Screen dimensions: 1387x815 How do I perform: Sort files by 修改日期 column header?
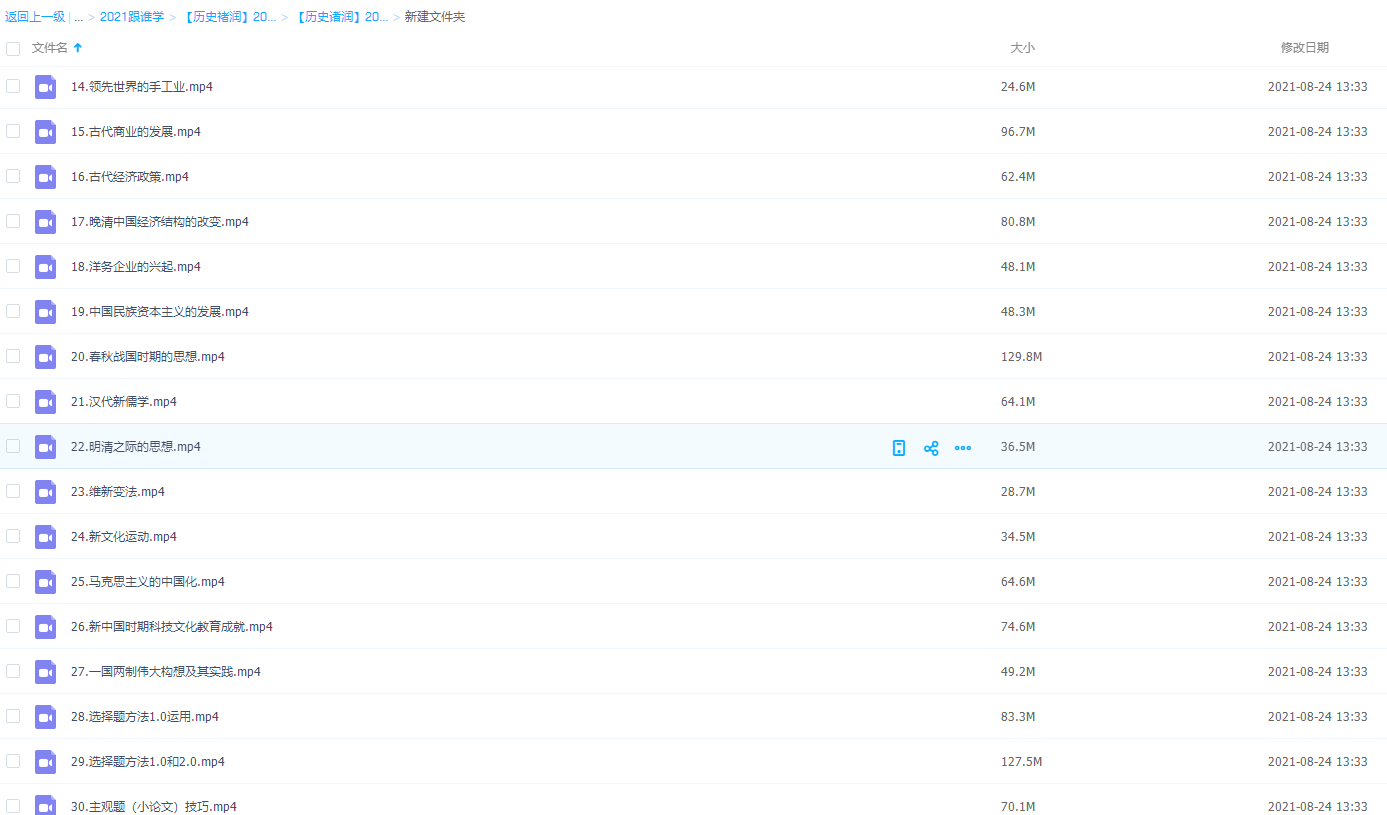point(1304,48)
